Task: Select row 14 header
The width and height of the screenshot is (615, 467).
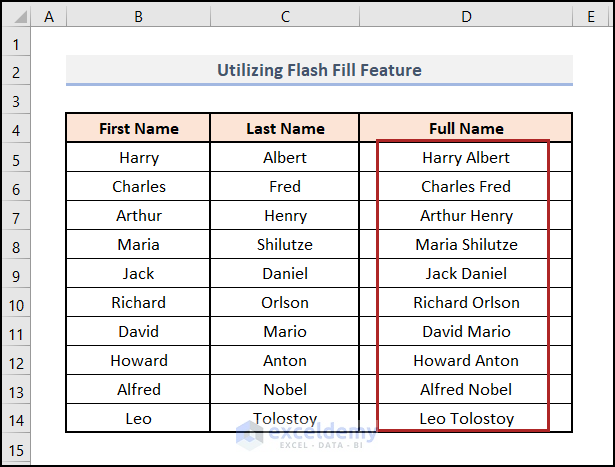Action: coord(17,419)
